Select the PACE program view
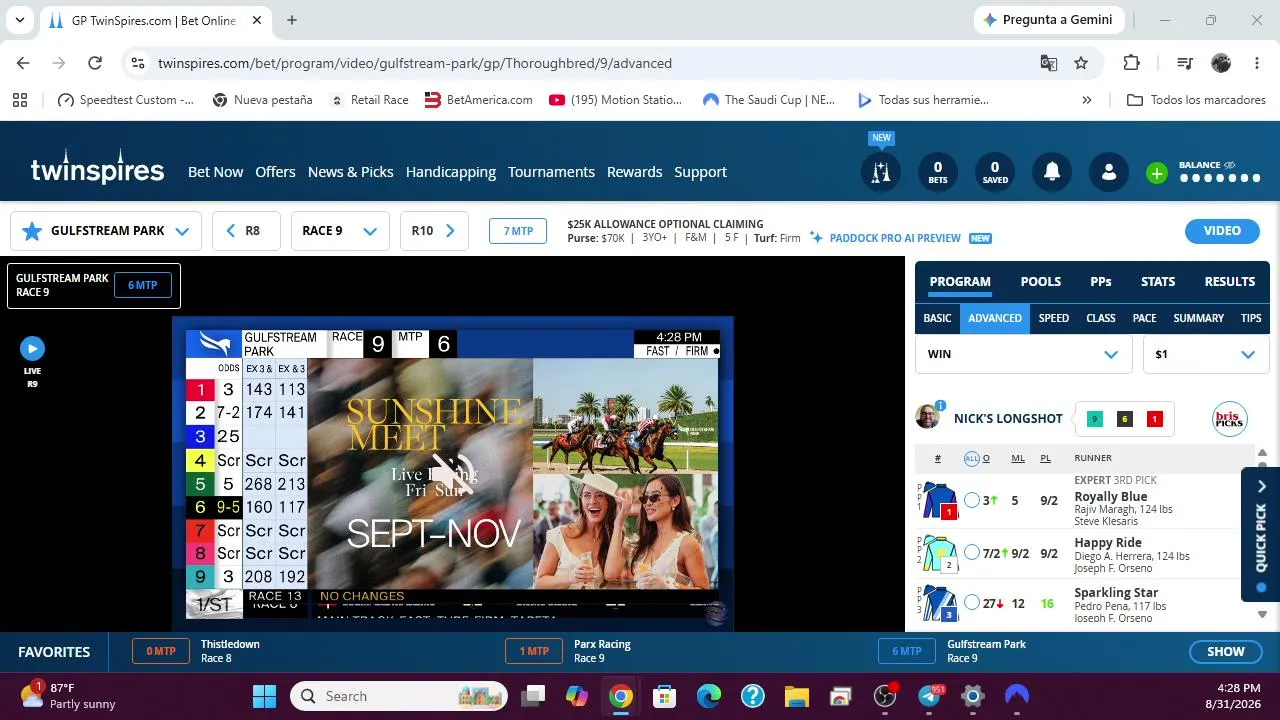1280x720 pixels. pyautogui.click(x=1145, y=318)
